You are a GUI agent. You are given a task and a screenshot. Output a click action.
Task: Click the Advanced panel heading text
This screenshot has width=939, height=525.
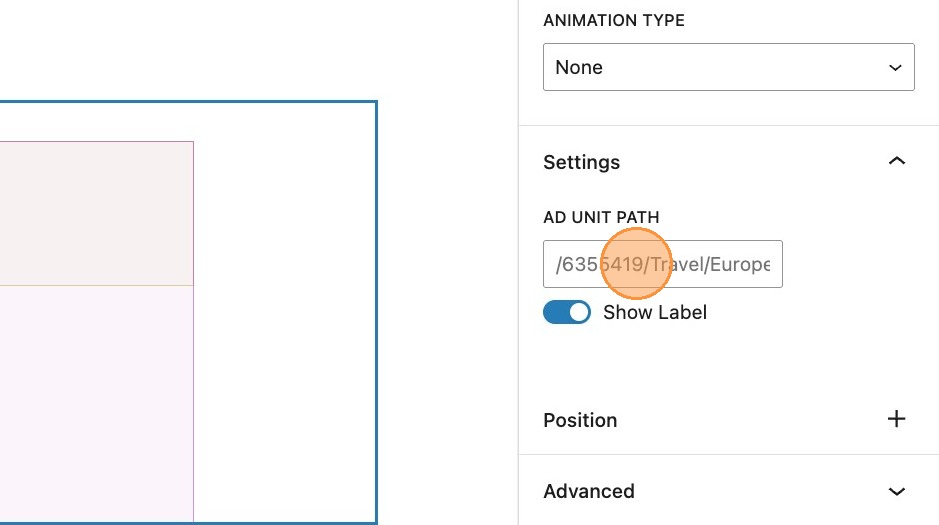point(588,491)
